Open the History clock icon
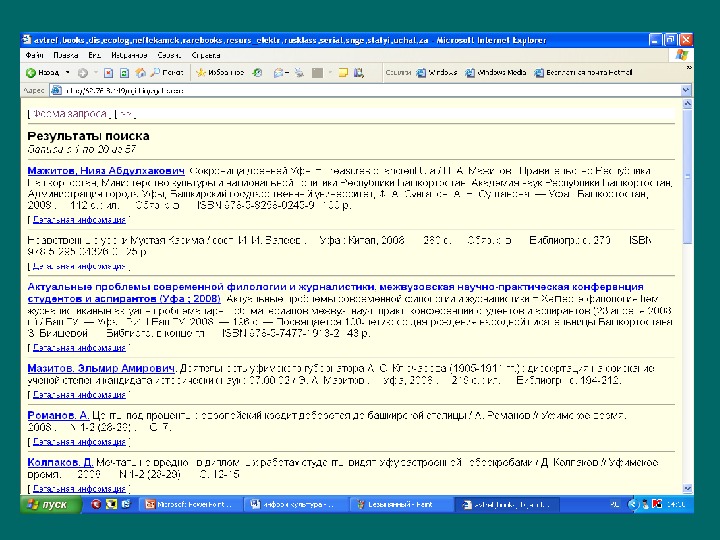720x540 pixels. (257, 73)
